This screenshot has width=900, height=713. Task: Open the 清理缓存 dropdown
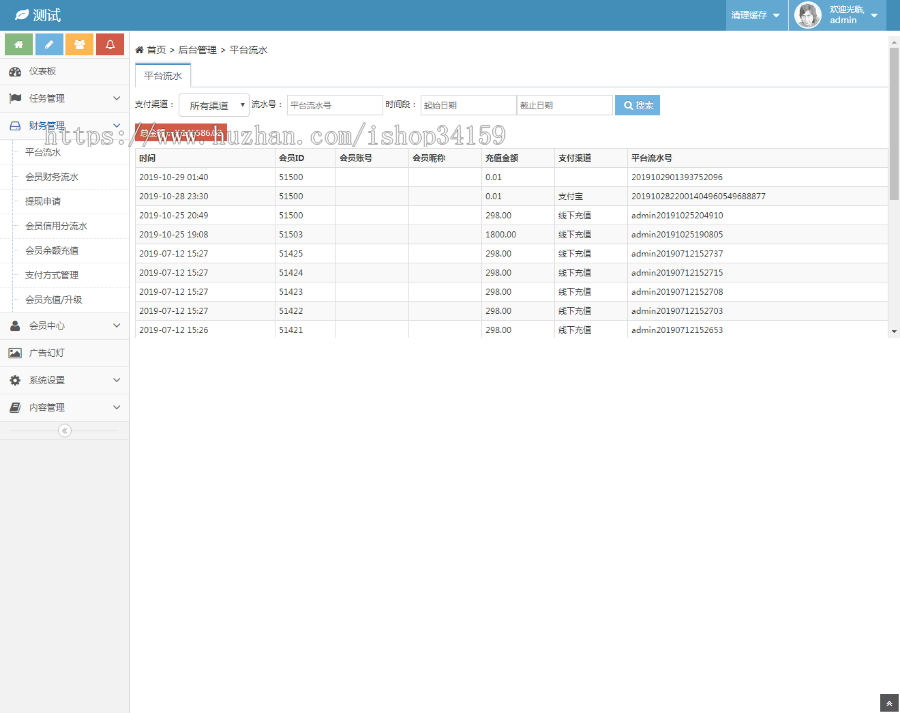755,15
